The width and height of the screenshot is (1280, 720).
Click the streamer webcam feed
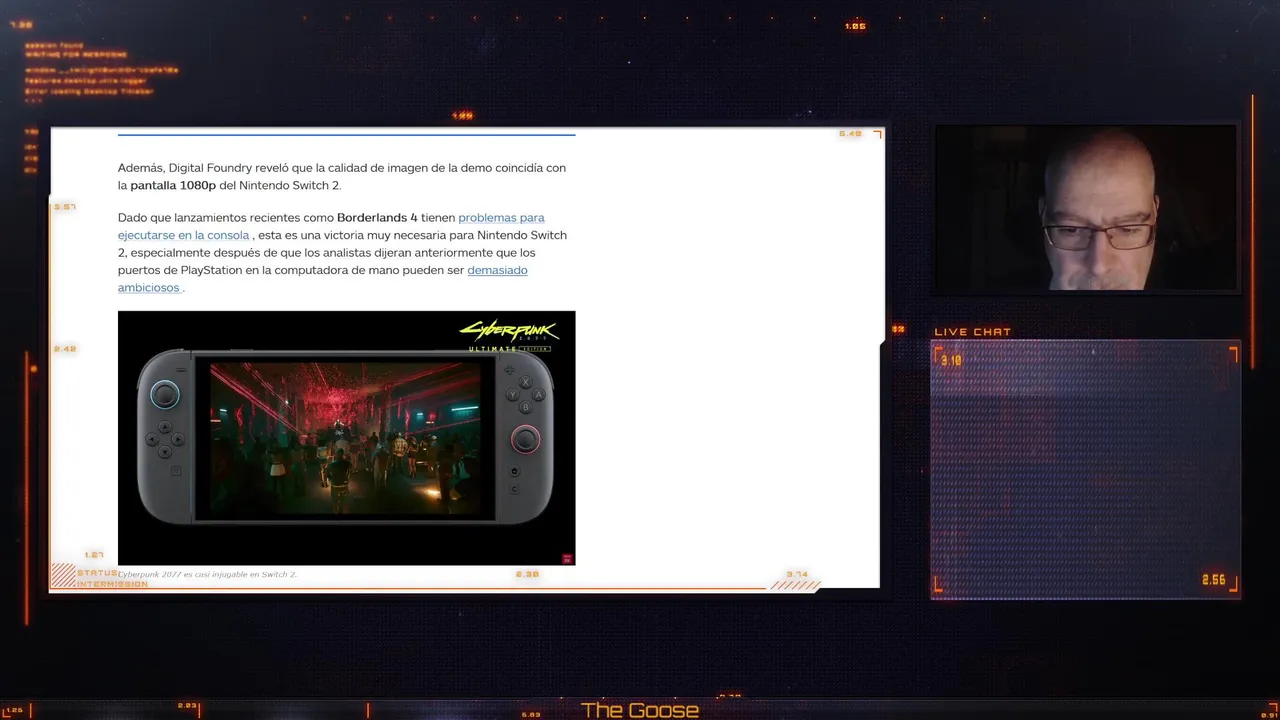pyautogui.click(x=1086, y=208)
